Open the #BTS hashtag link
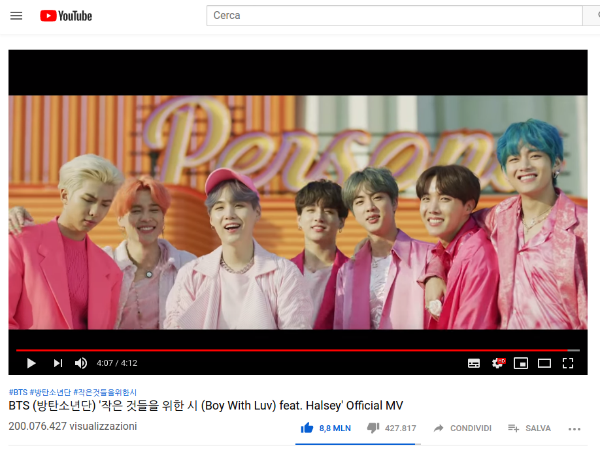 tap(18, 392)
